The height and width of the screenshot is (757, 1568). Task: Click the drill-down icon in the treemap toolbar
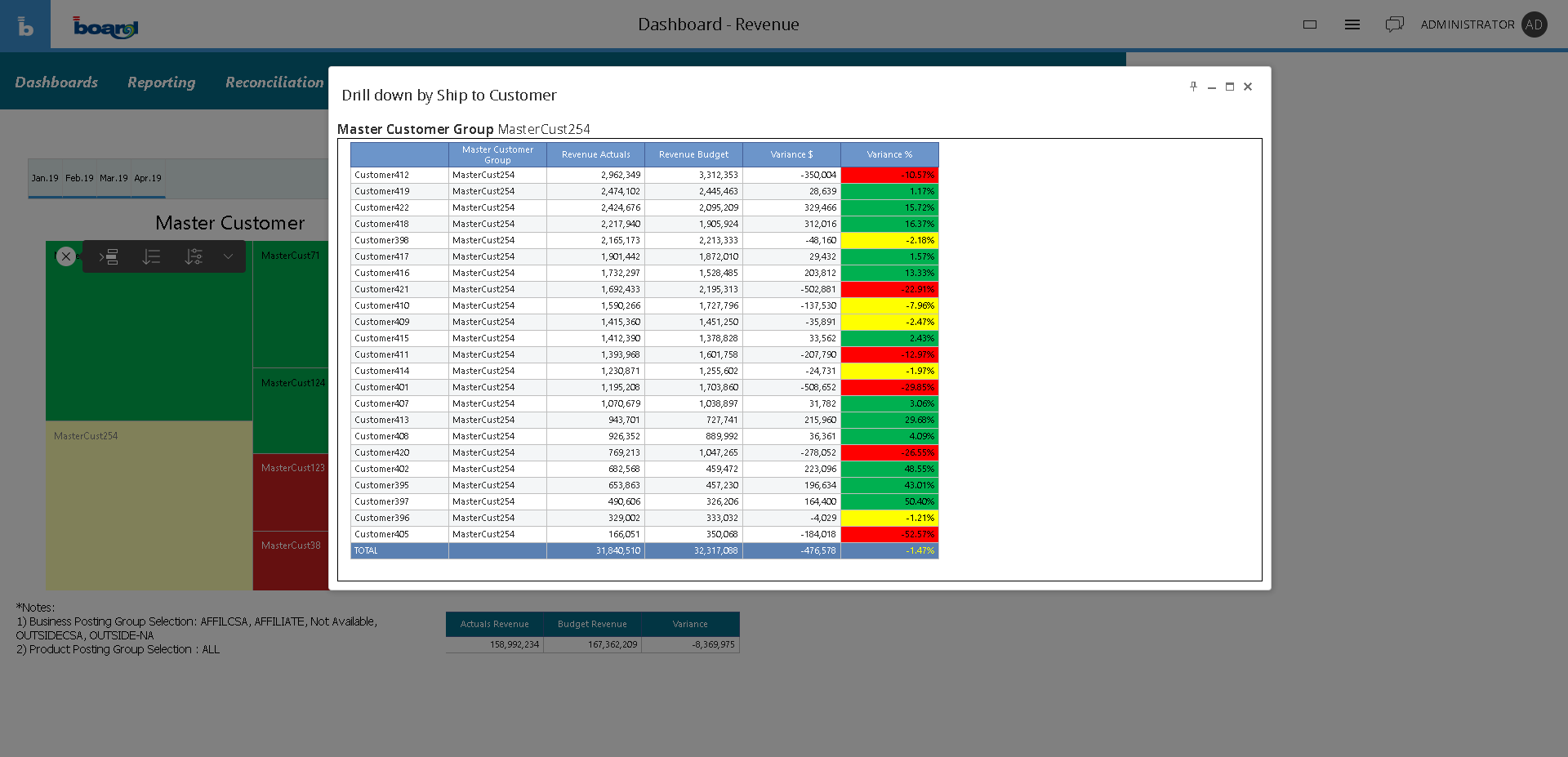(x=109, y=257)
